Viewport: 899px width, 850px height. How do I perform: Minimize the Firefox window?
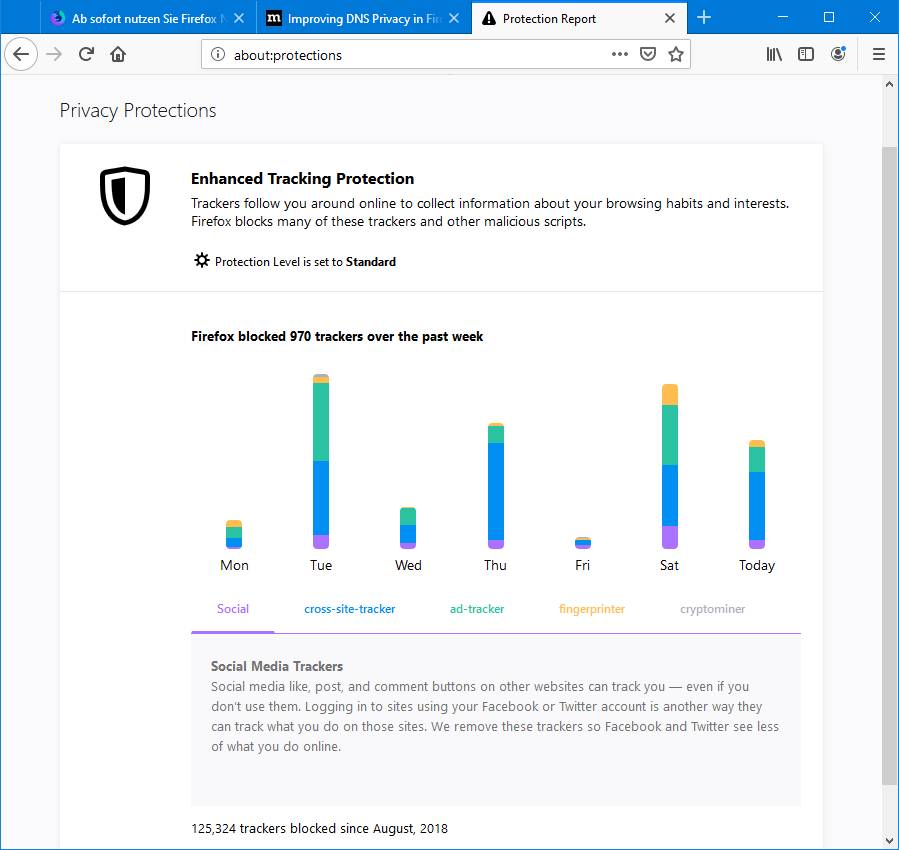point(783,18)
